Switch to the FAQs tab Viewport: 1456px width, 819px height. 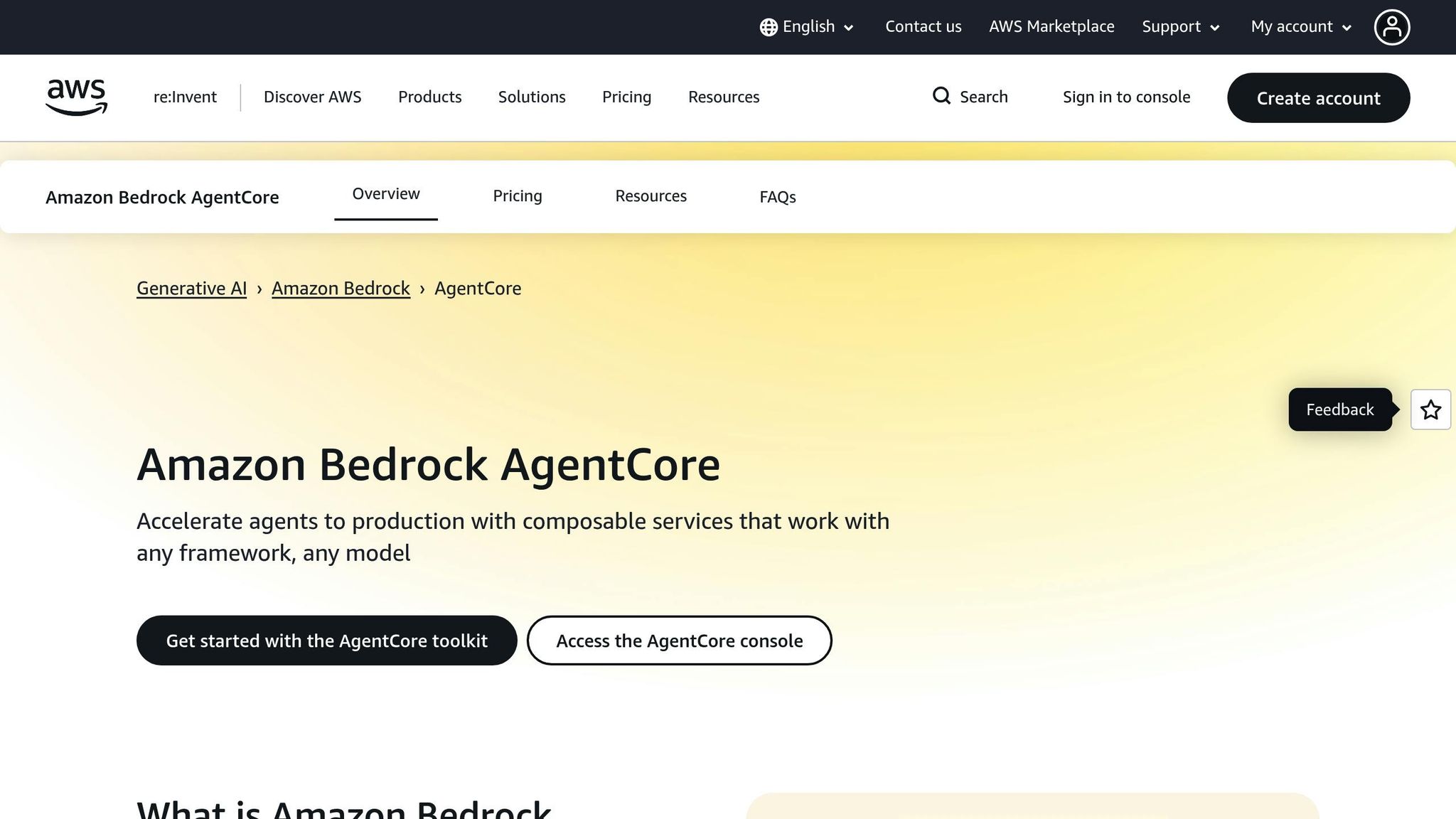pos(777,197)
